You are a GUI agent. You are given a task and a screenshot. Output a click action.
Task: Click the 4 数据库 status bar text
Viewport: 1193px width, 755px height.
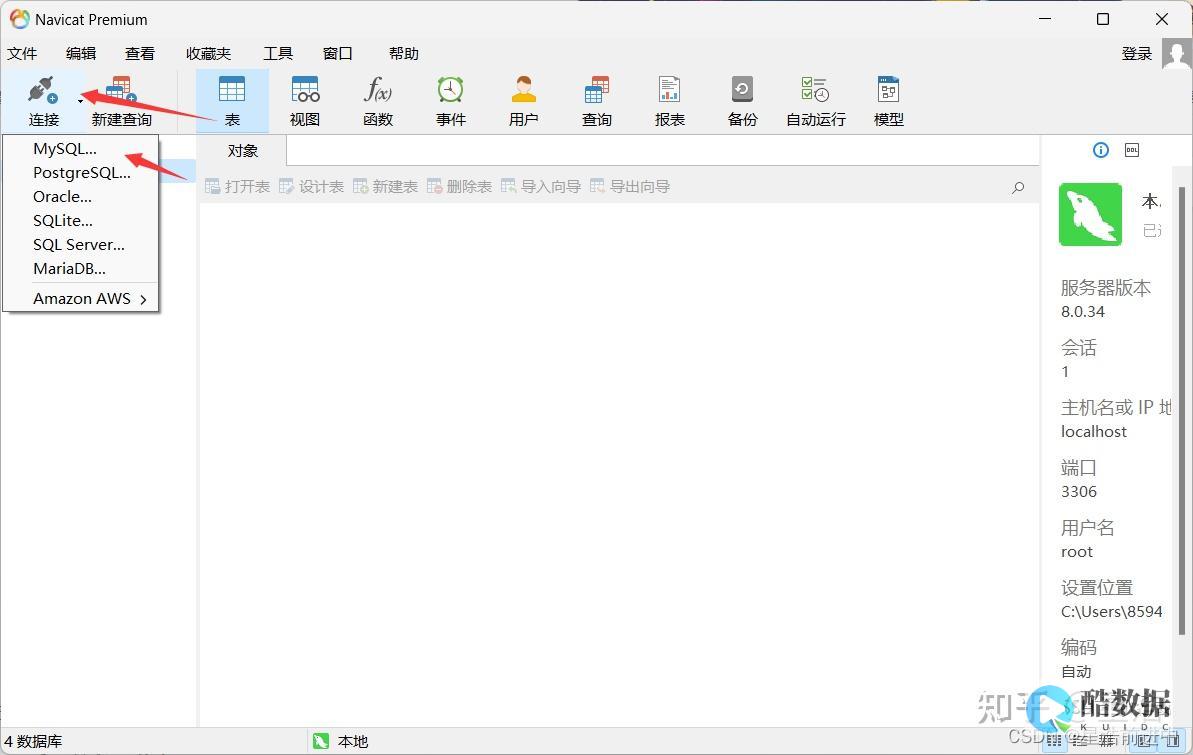33,741
